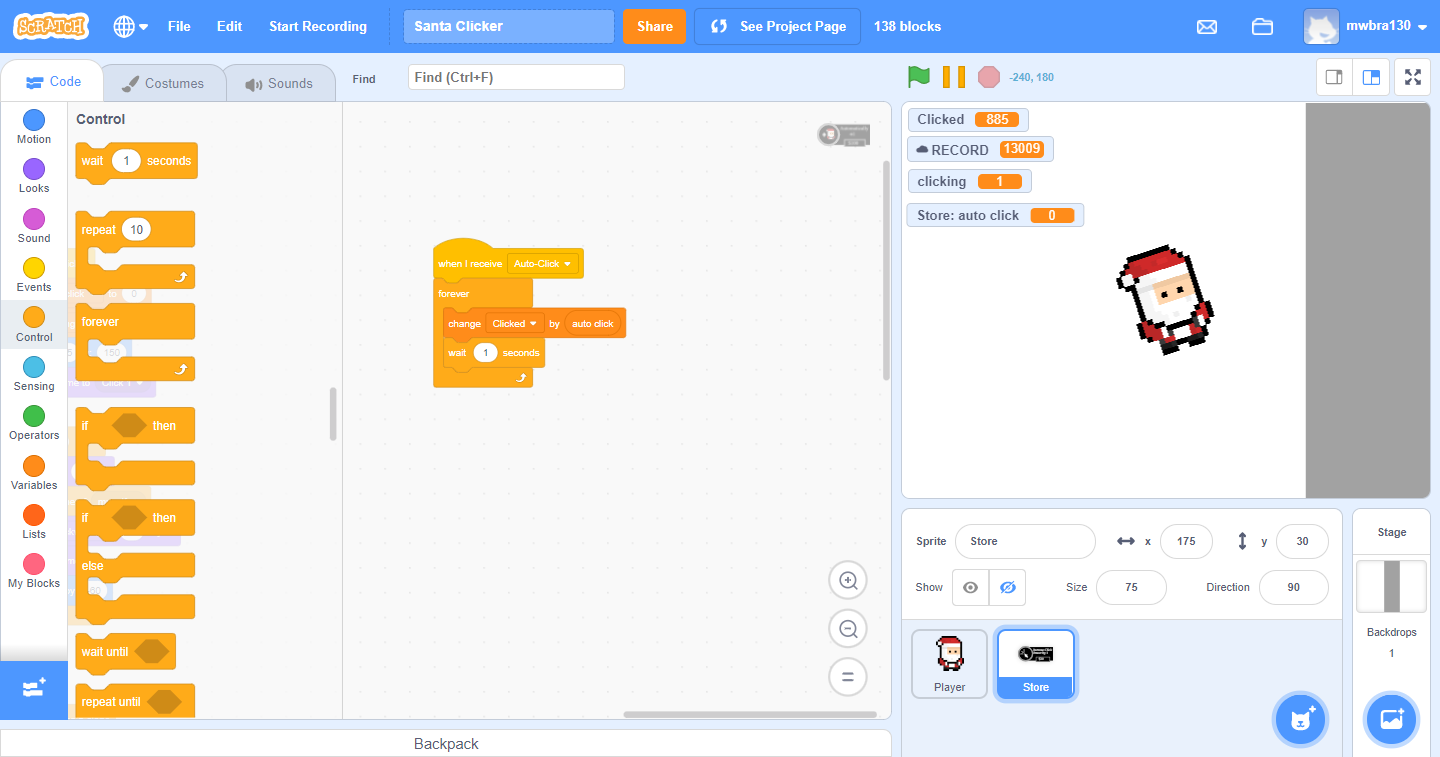Select the Sensing block category
This screenshot has width=1440, height=757.
[34, 374]
